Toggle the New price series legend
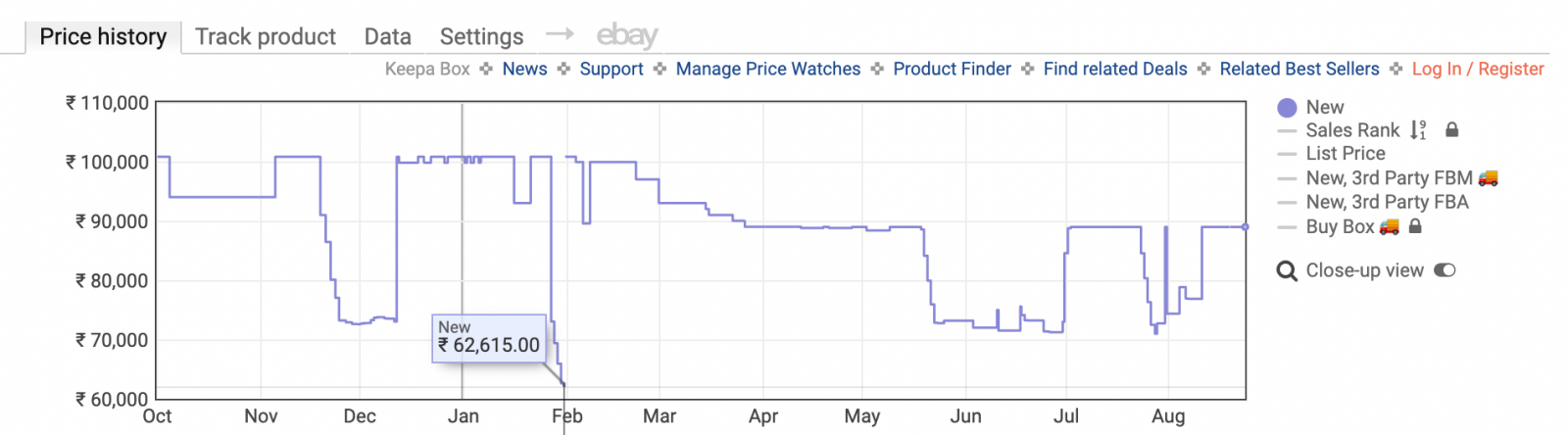The image size is (1568, 435). click(1325, 107)
